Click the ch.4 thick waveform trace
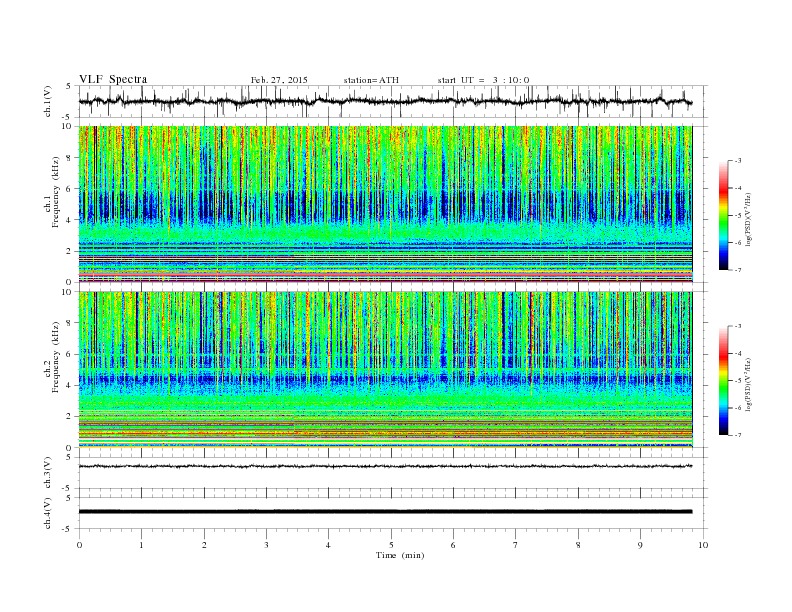Viewport: 792px width, 612px height. 385,512
